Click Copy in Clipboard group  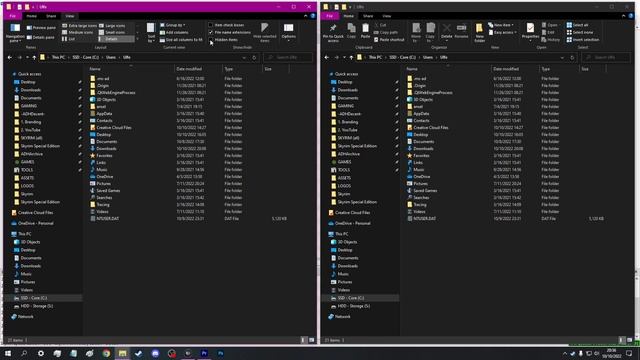click(351, 31)
